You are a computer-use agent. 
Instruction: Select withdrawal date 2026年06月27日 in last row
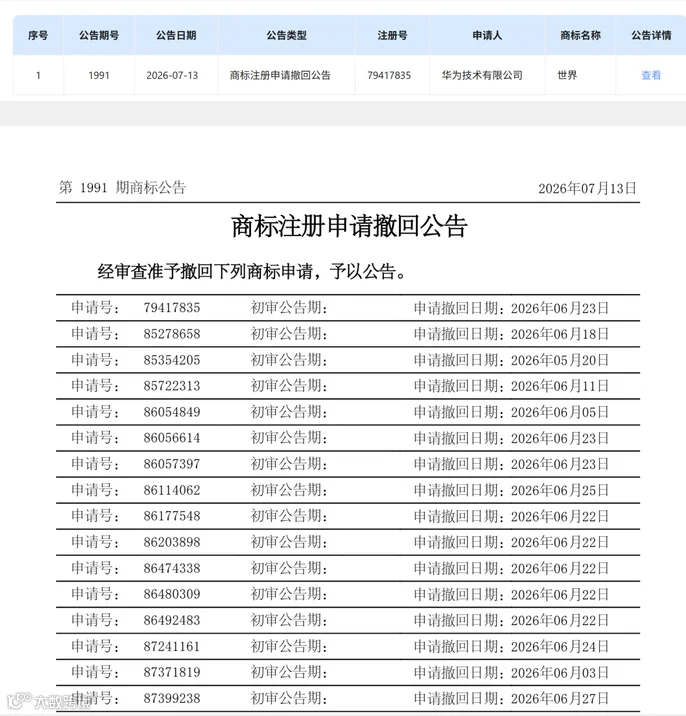(x=560, y=698)
